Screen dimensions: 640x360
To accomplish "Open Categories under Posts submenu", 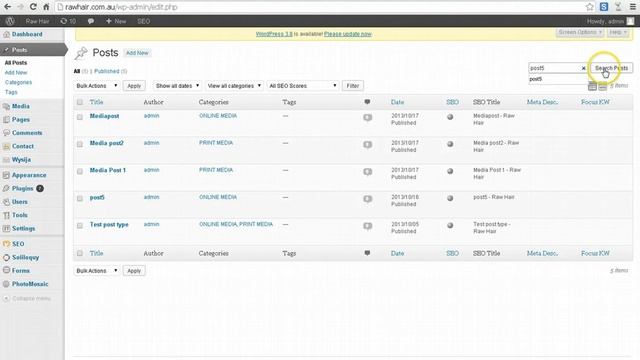I will pyautogui.click(x=18, y=82).
